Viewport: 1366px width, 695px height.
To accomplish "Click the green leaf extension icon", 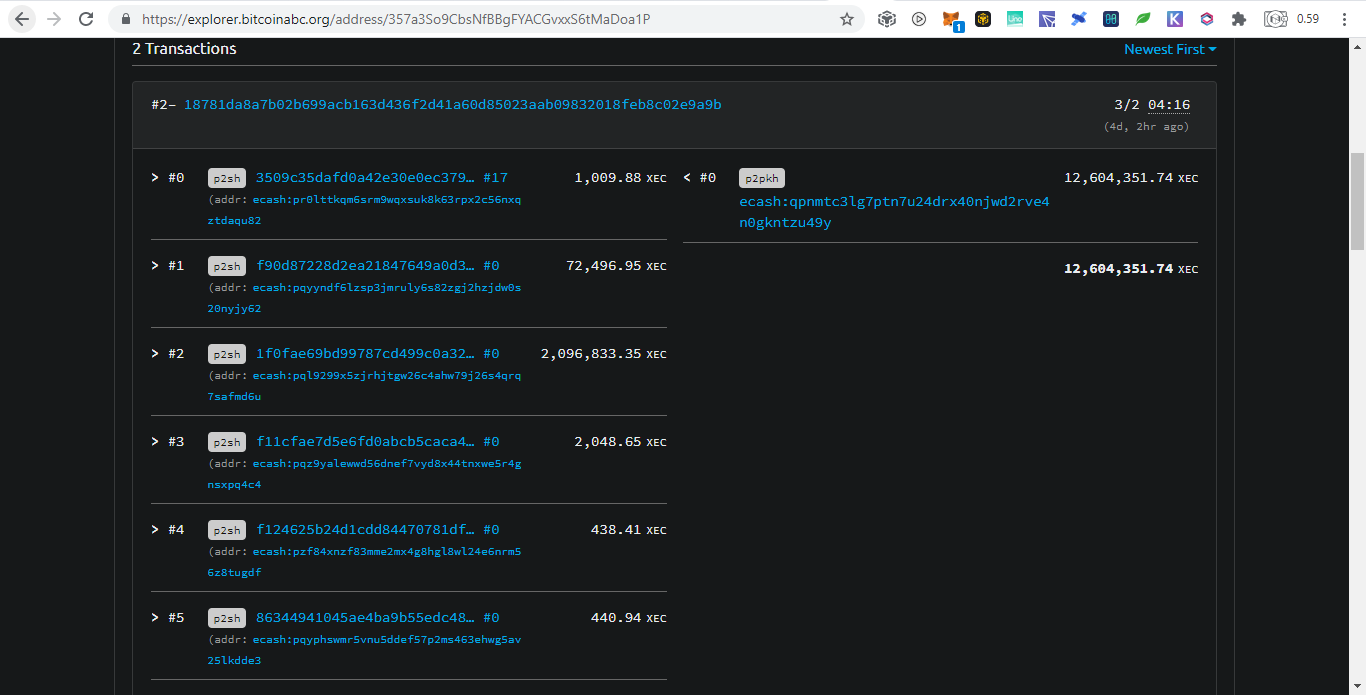I will pos(1143,19).
